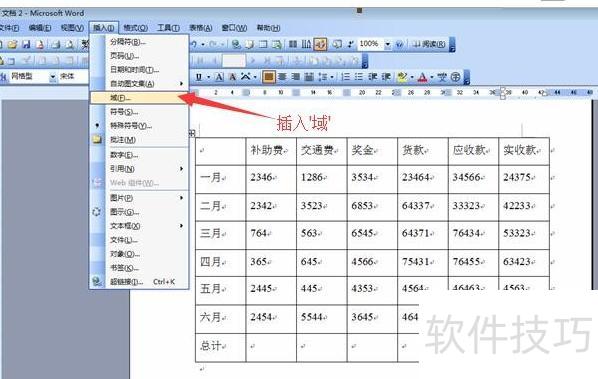This screenshot has height=379, width=598.
Task: Click the Distributed alignment icon
Action: (x=309, y=77)
